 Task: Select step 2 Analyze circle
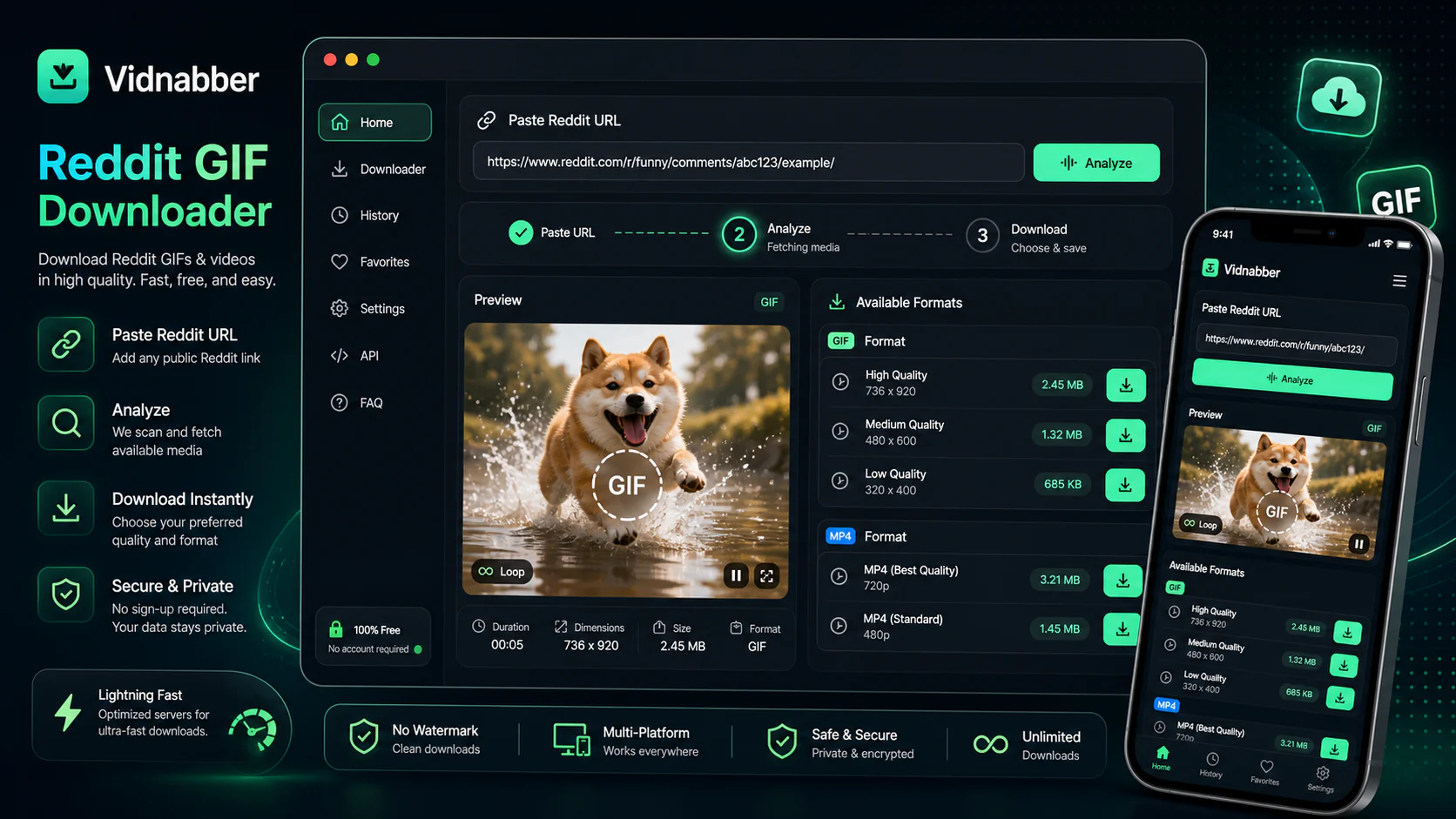(739, 234)
